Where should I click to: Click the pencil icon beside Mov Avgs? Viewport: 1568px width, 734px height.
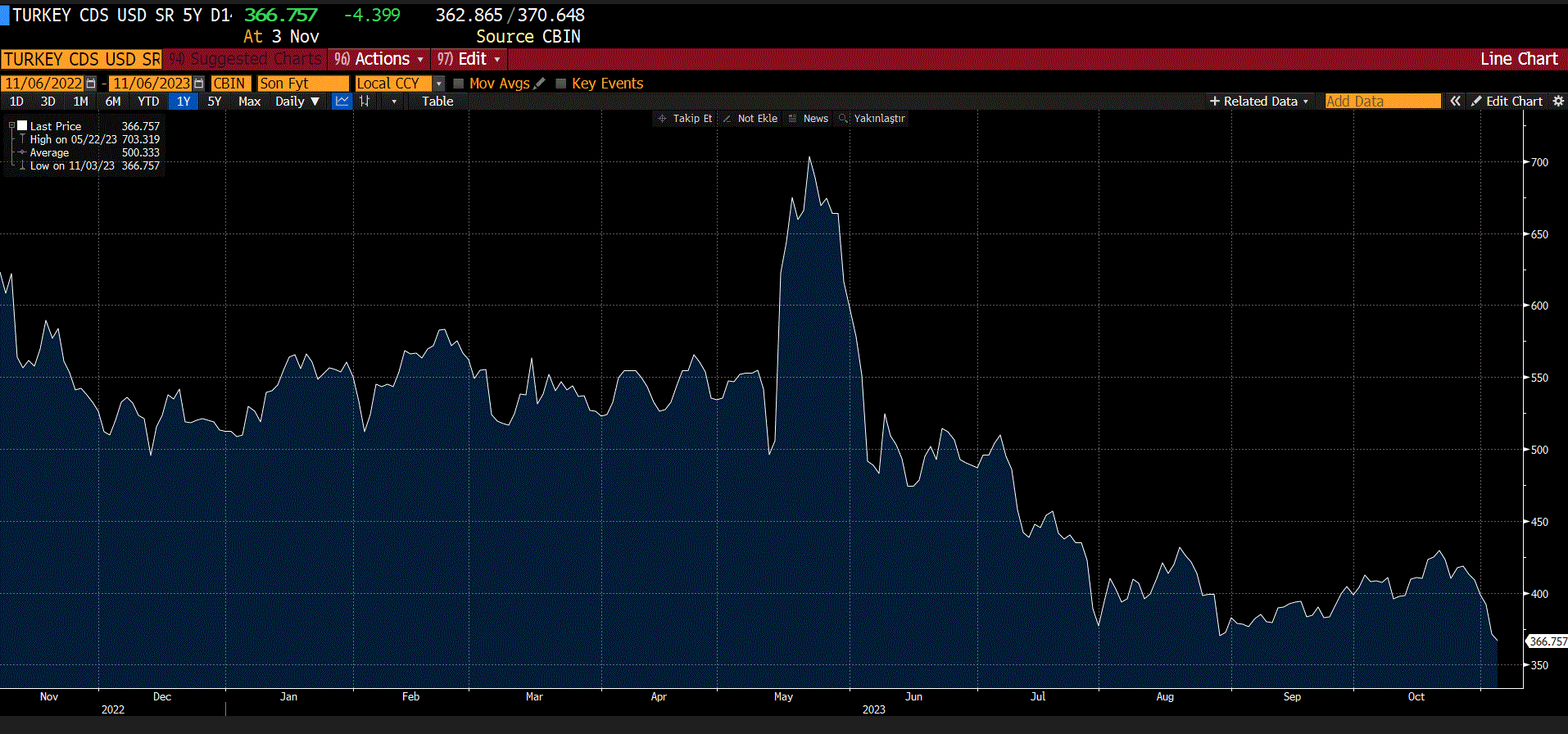539,84
